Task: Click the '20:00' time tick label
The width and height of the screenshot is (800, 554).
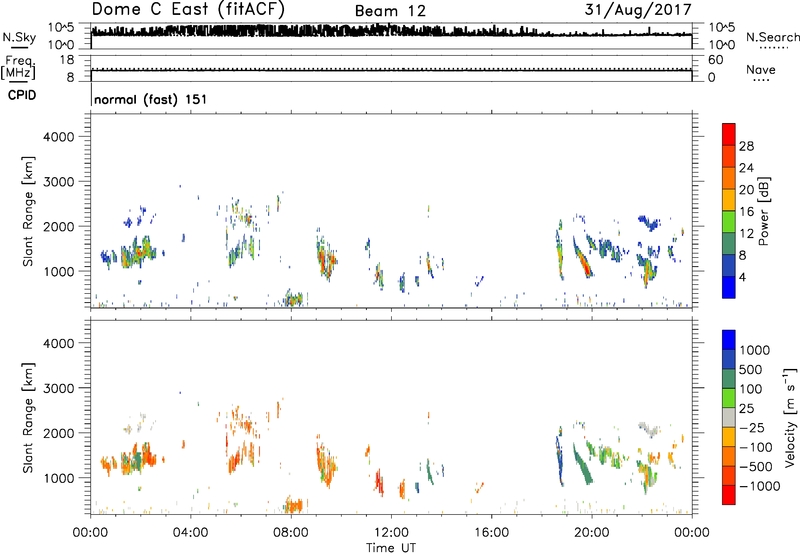Action: [x=591, y=533]
